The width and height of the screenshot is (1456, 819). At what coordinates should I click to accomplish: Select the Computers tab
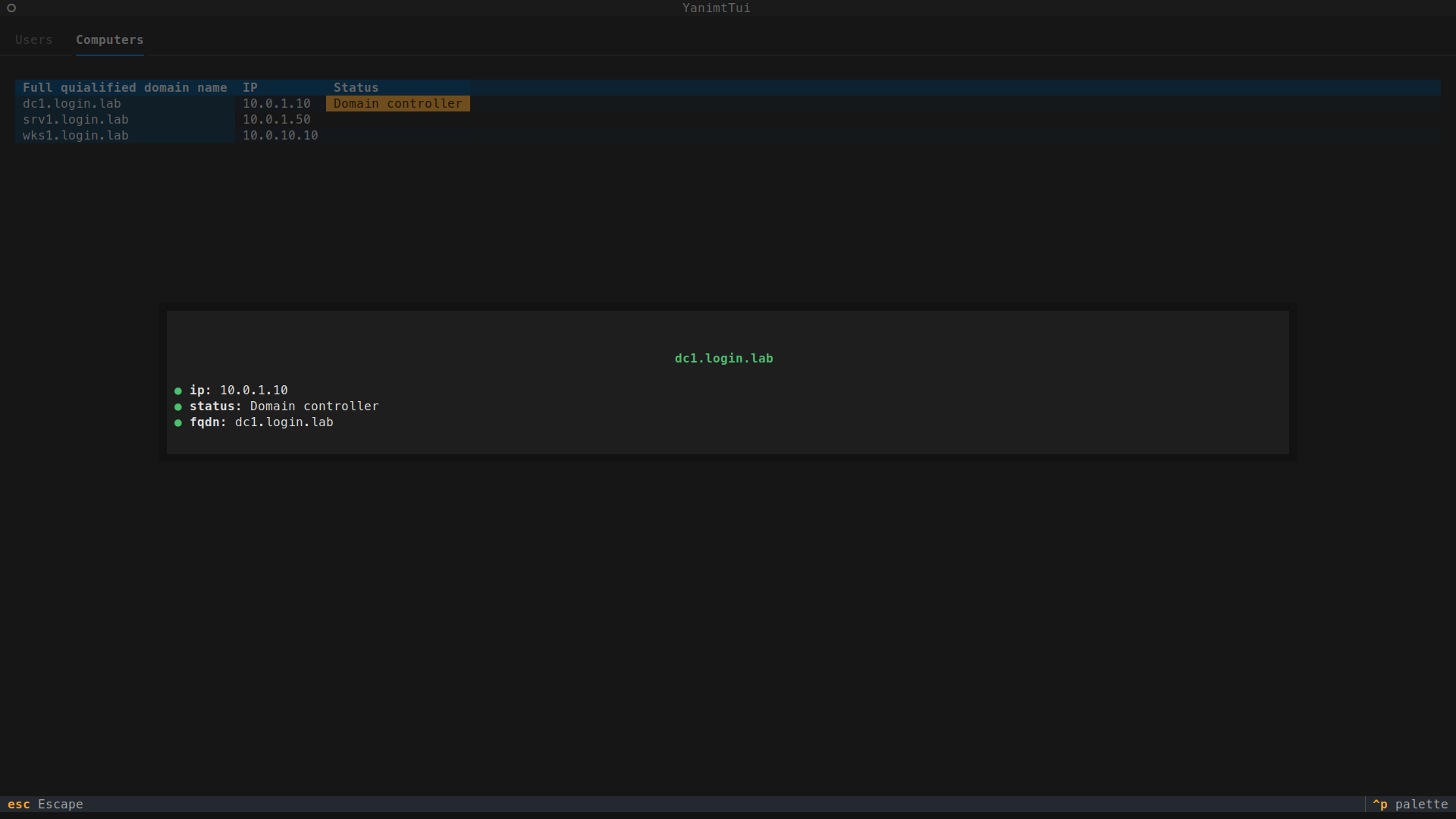coord(109,39)
